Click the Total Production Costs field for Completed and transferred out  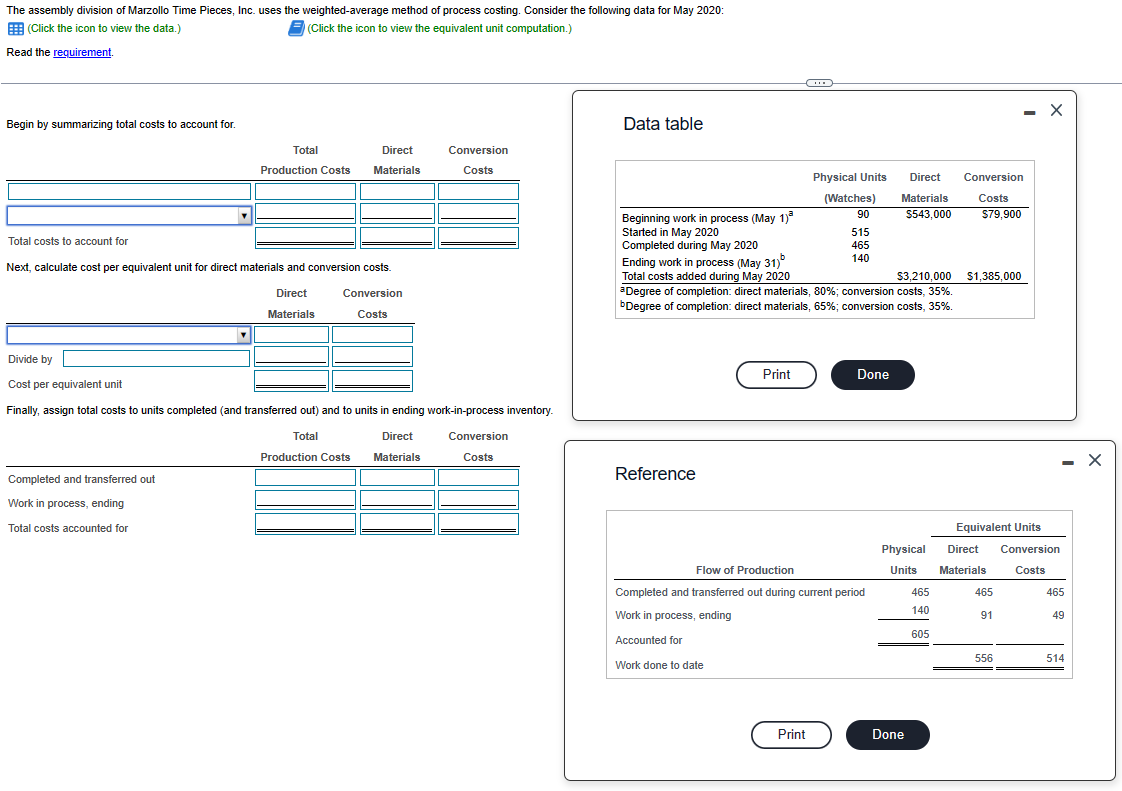(305, 478)
